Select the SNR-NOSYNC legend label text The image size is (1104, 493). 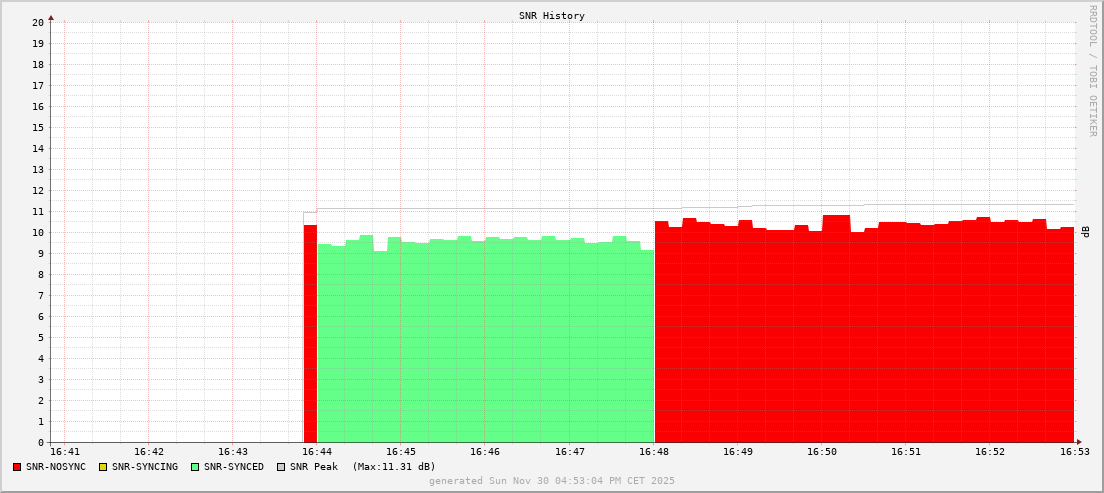[x=56, y=467]
